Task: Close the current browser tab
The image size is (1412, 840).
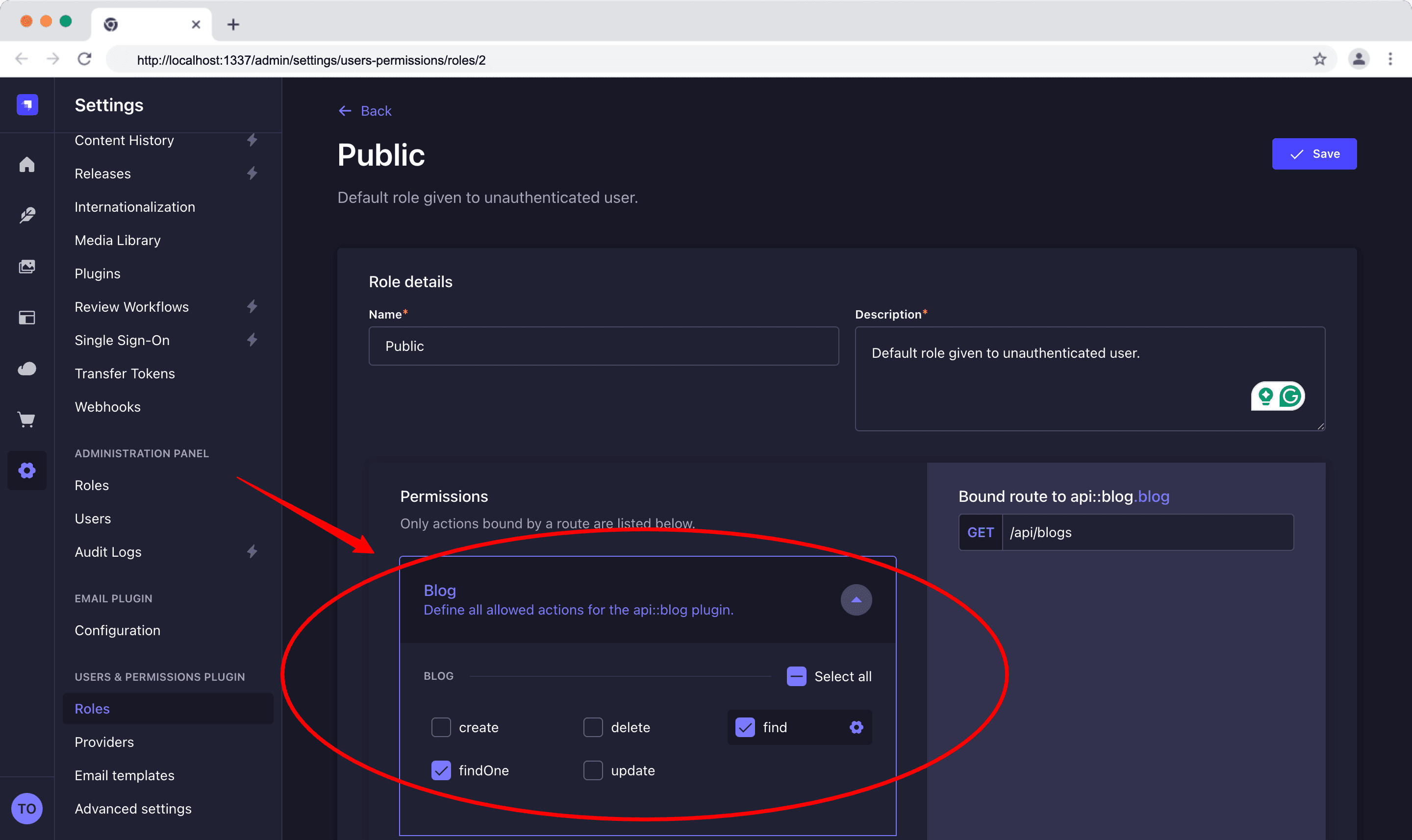Action: (x=196, y=25)
